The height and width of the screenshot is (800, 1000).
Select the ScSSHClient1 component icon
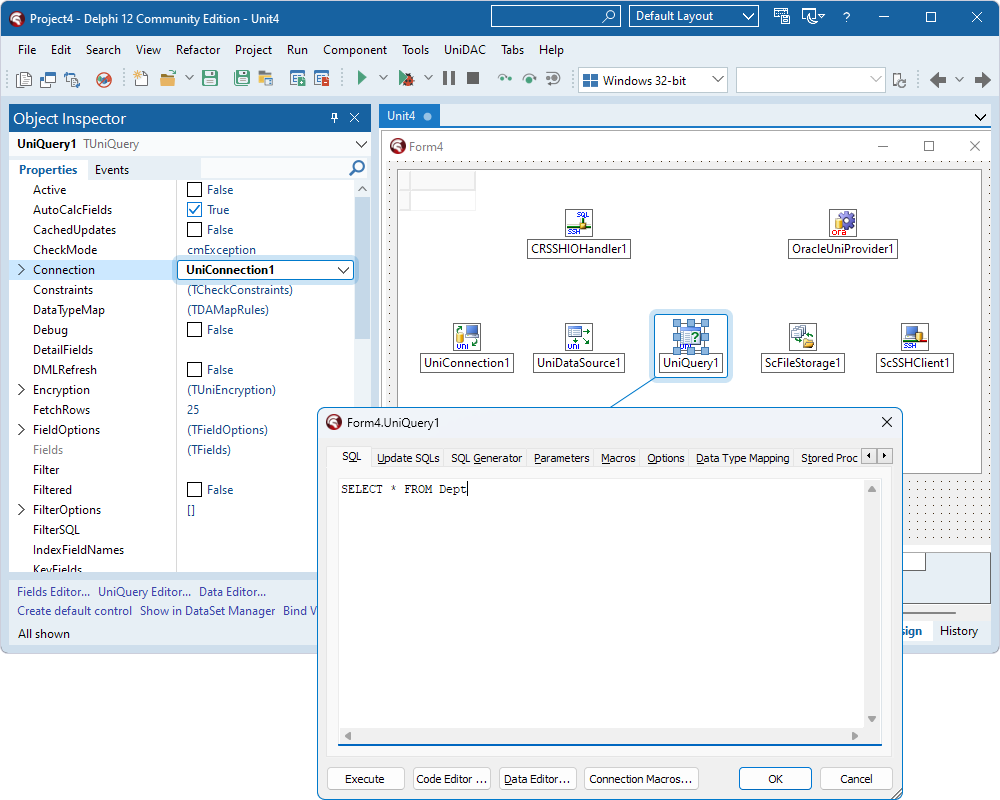[x=914, y=337]
